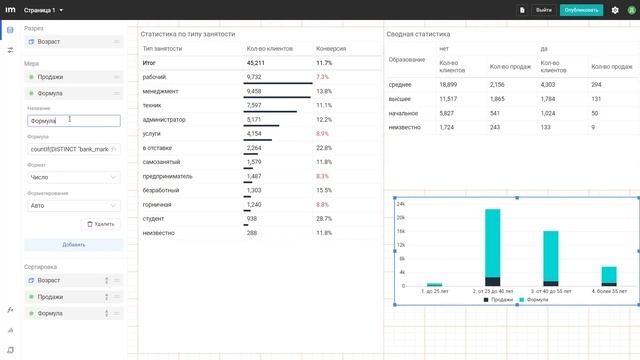Click handle icon of Возраст sorting row

[x=116, y=280]
